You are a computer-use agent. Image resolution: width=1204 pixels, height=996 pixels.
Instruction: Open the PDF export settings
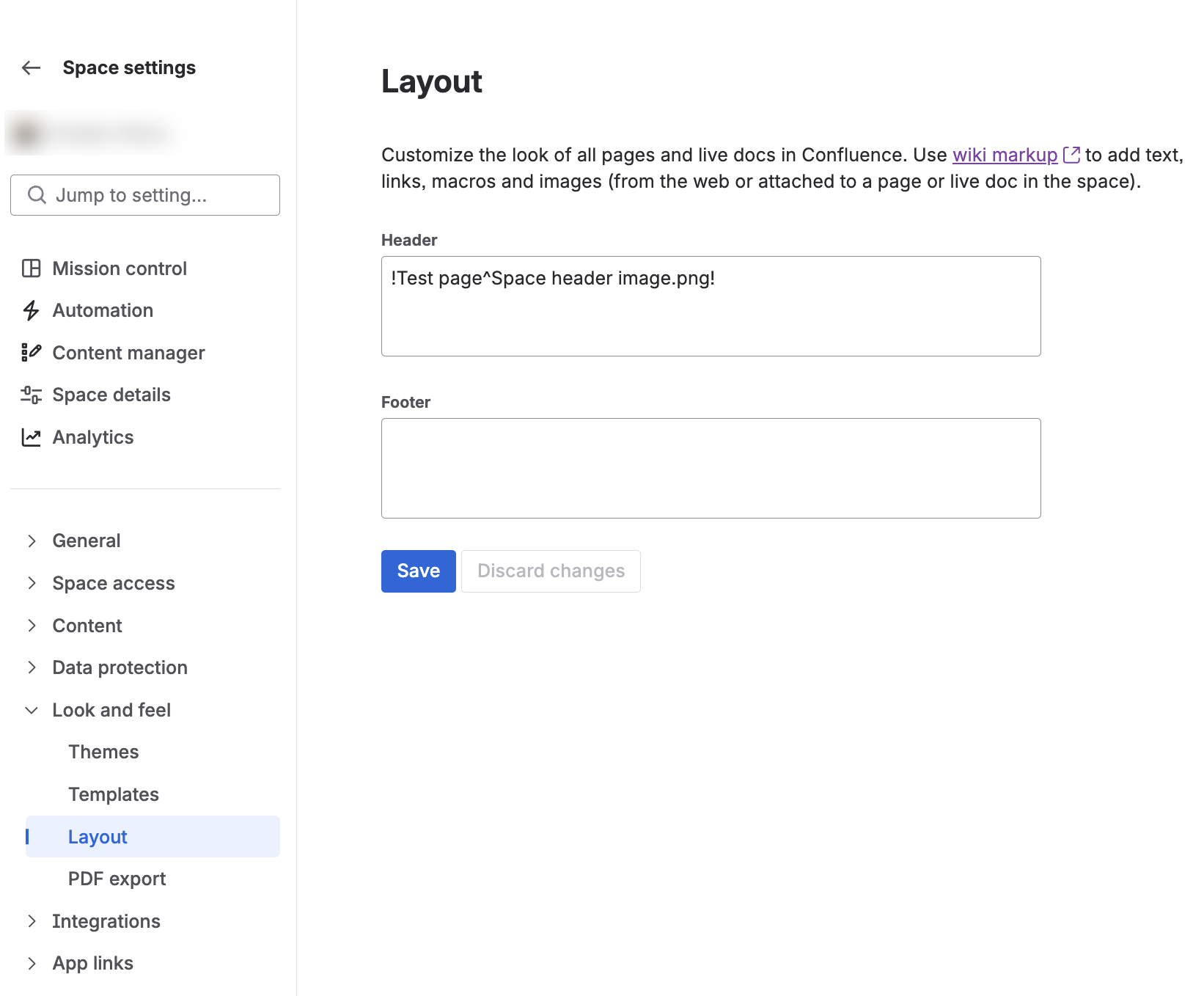(117, 879)
